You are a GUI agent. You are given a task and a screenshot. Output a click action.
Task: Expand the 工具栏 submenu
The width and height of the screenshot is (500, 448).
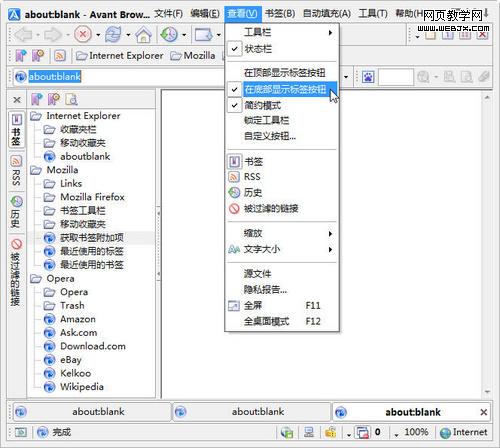[282, 32]
